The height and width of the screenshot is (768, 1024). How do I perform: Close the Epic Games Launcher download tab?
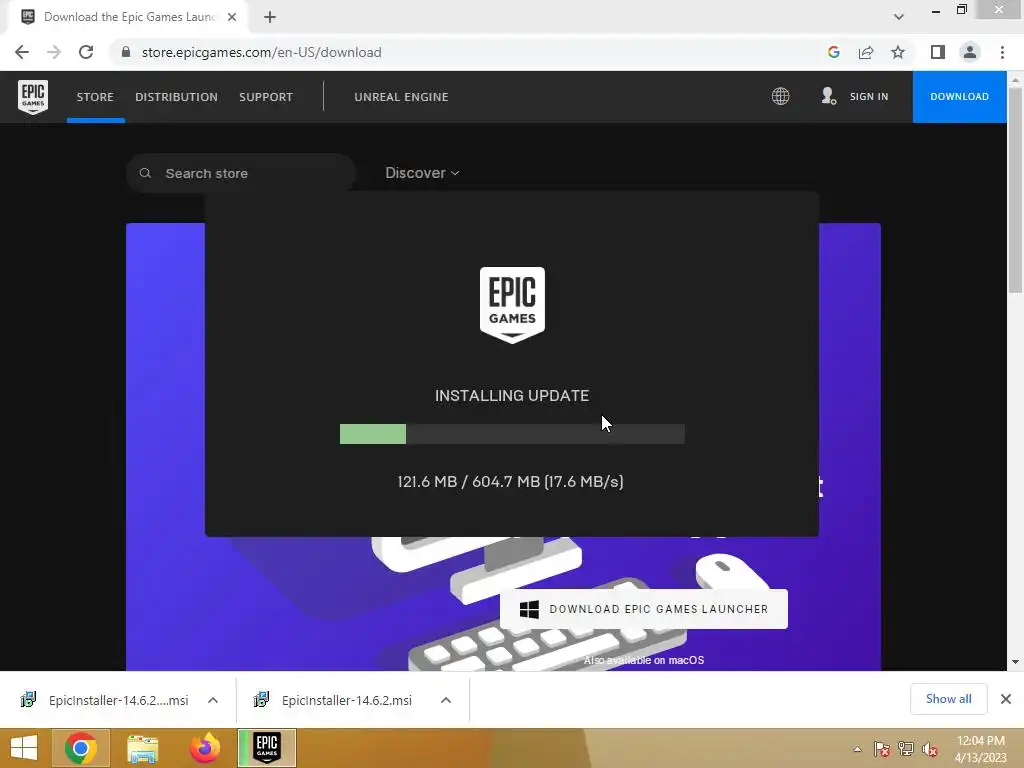(232, 17)
